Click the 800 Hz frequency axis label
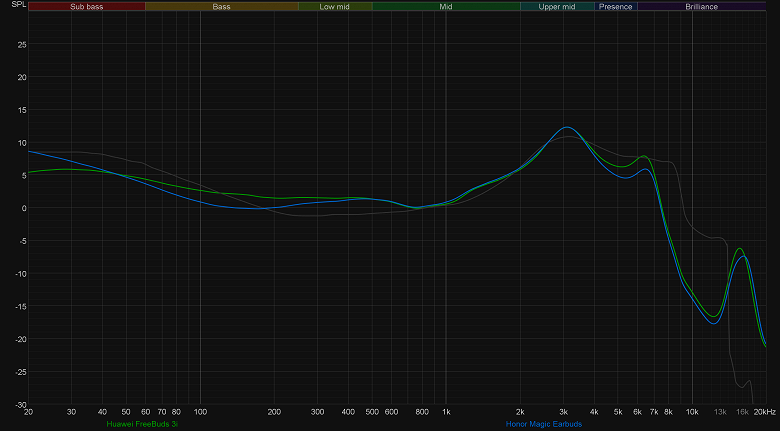 tap(422, 412)
